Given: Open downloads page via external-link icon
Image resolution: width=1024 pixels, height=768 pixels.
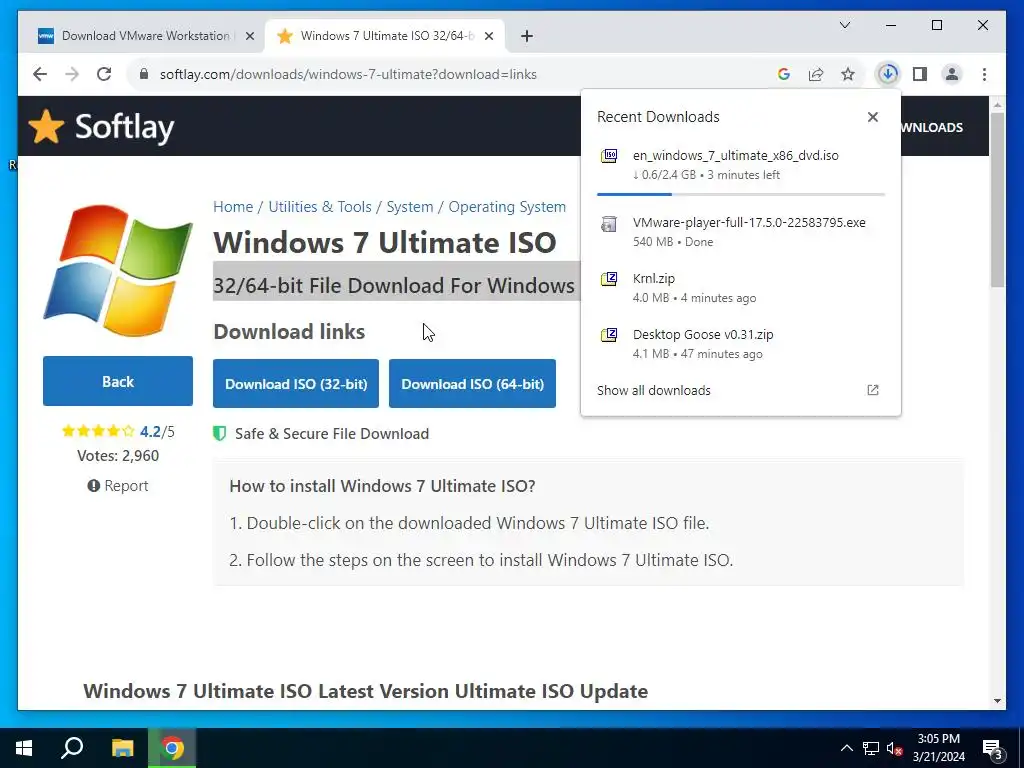Looking at the screenshot, I should [872, 391].
